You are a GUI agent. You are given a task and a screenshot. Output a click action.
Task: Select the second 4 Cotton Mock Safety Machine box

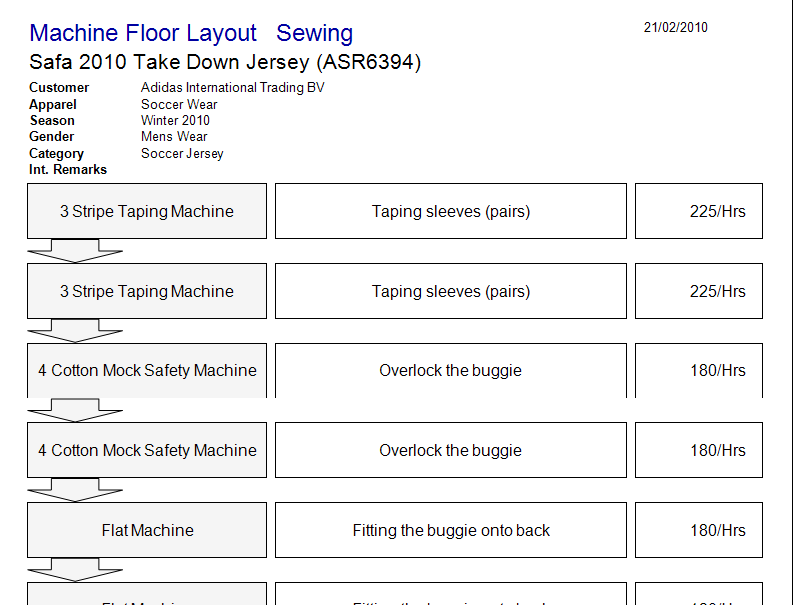pyautogui.click(x=147, y=450)
